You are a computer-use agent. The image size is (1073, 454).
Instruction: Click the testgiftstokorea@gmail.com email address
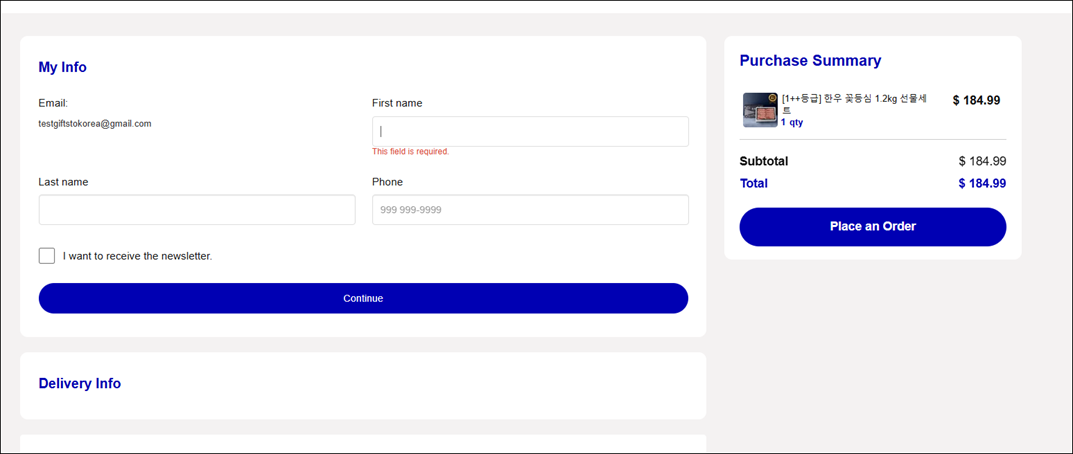tap(95, 124)
